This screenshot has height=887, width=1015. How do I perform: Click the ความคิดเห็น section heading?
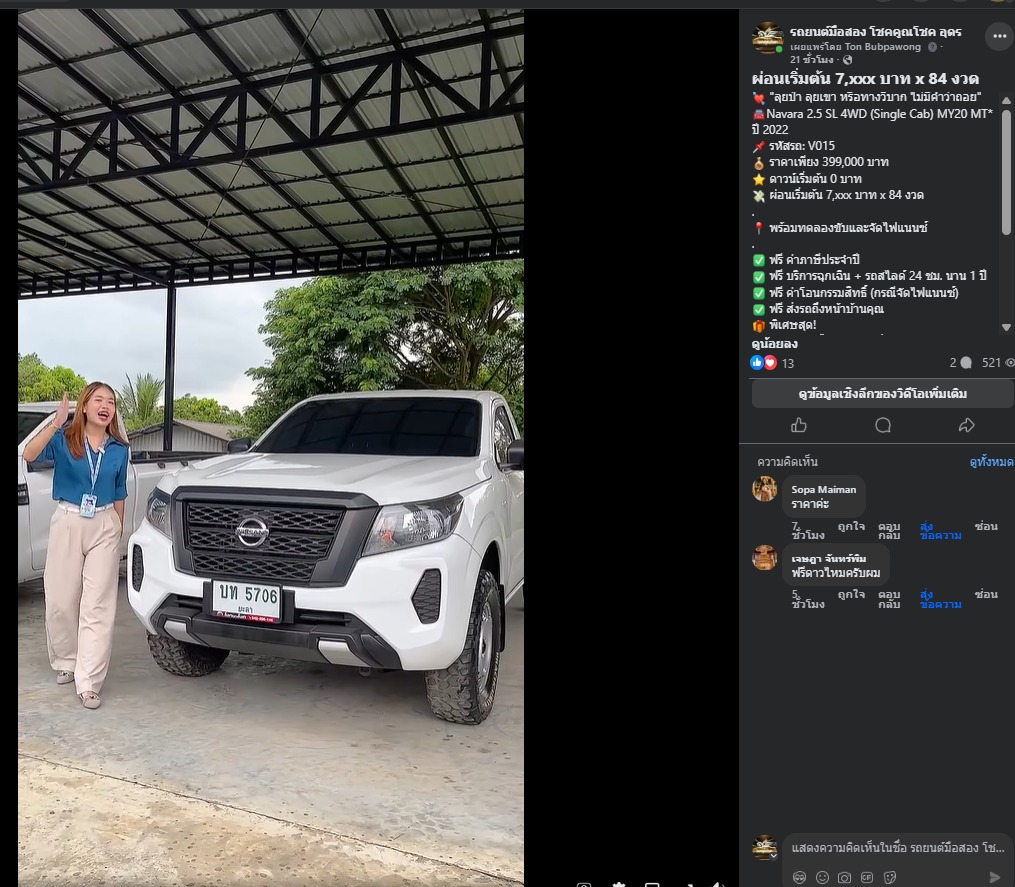pos(787,462)
